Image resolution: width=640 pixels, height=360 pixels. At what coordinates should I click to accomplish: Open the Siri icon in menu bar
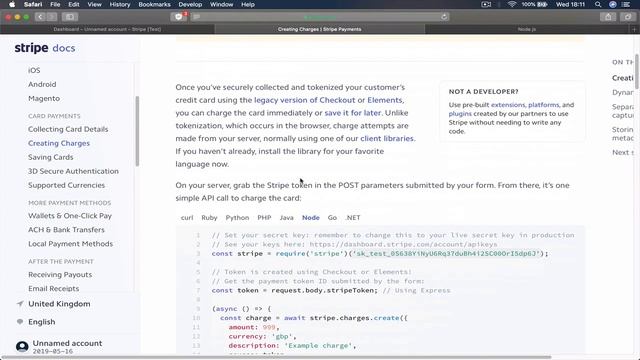(x=613, y=4)
